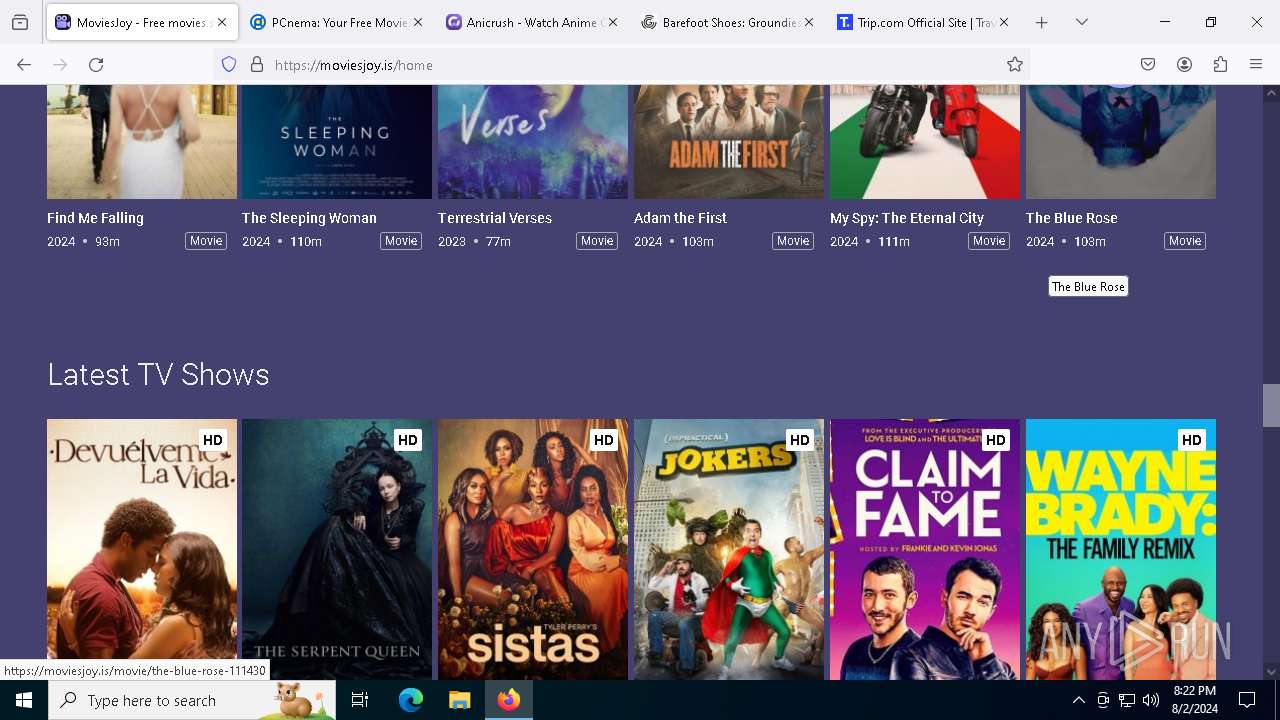Image resolution: width=1280 pixels, height=720 pixels.
Task: Click the Firefox taskbar icon
Action: tap(509, 700)
